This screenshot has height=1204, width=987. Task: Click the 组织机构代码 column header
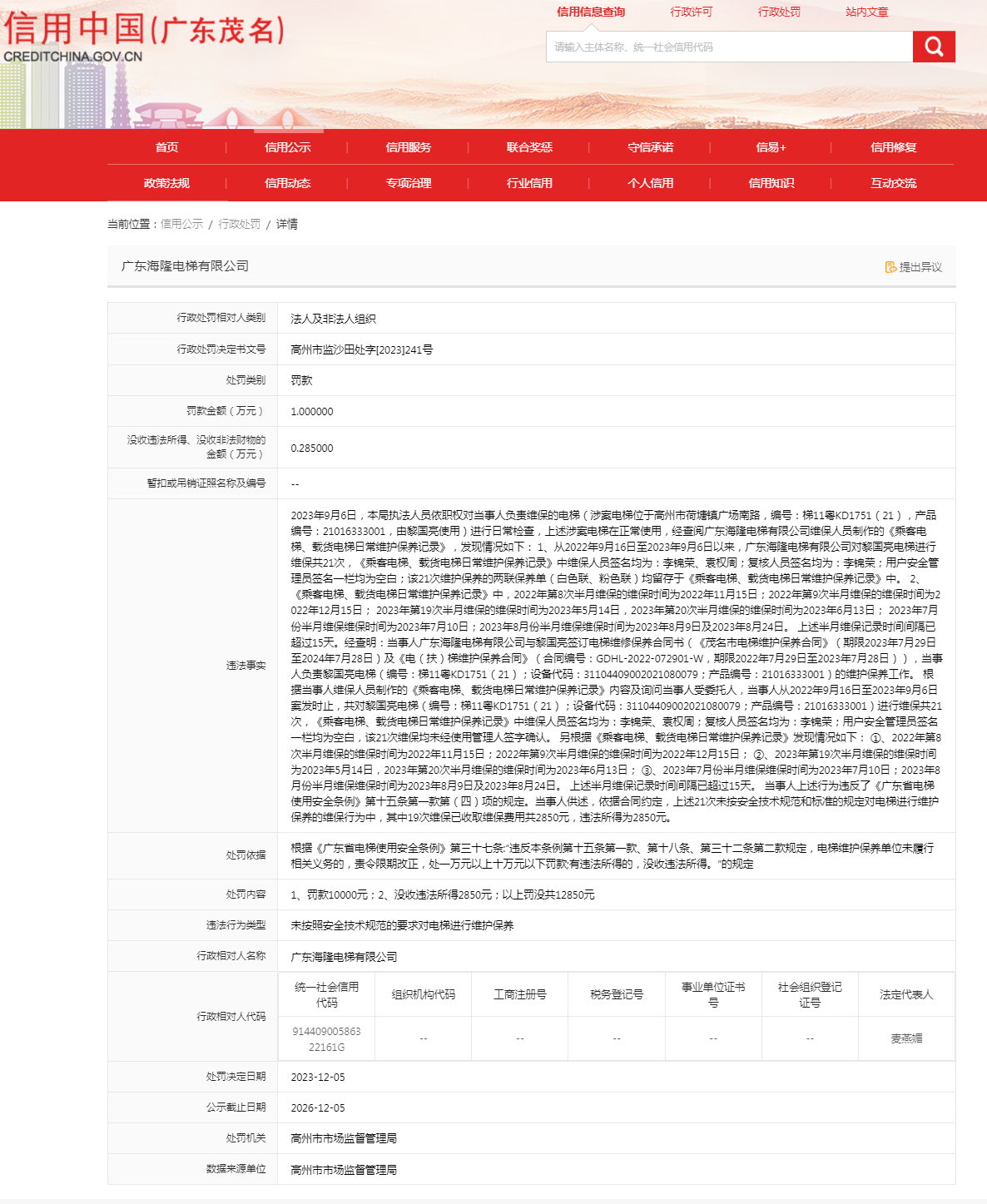coord(424,994)
